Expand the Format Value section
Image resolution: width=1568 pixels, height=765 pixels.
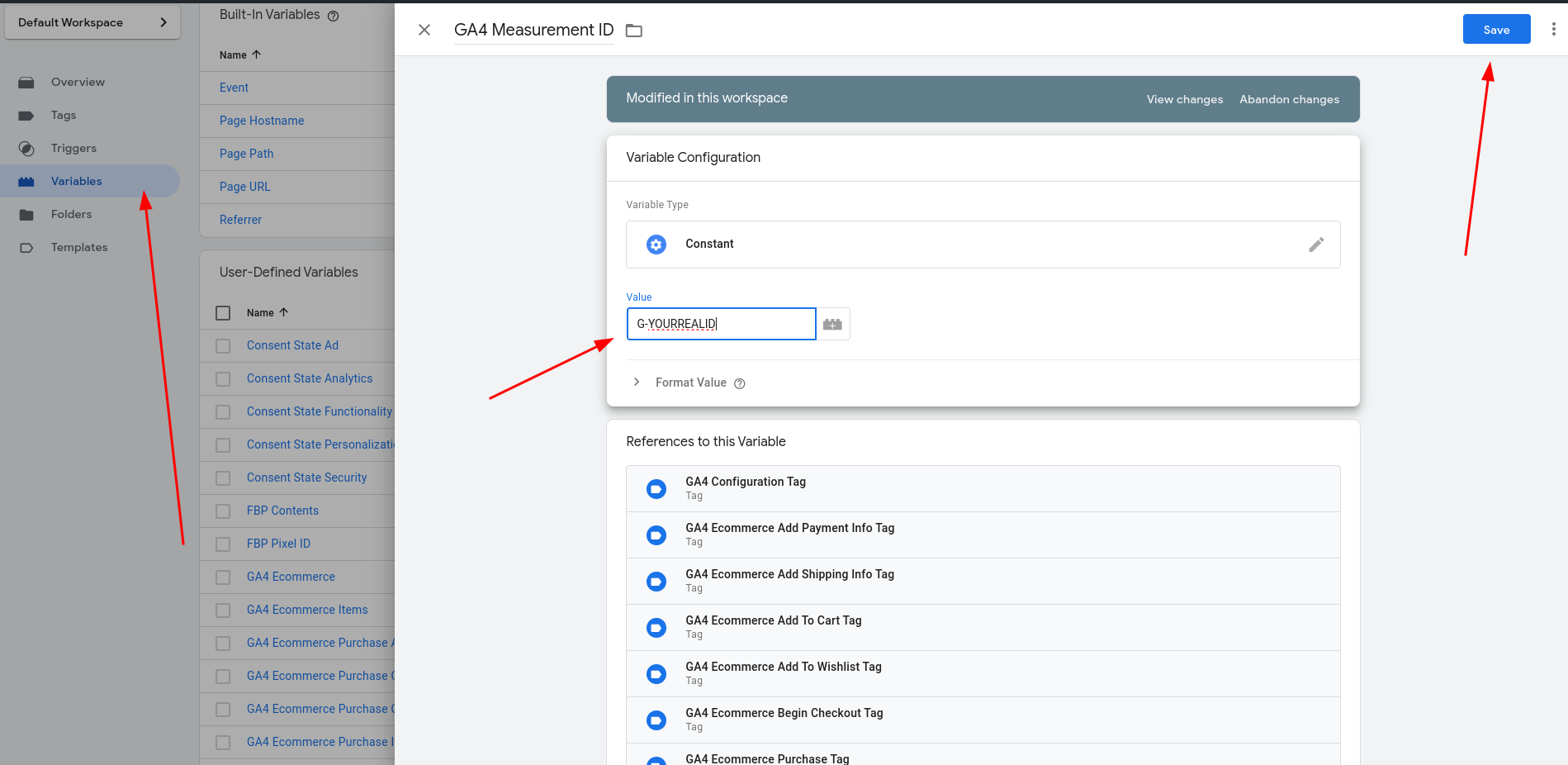637,382
